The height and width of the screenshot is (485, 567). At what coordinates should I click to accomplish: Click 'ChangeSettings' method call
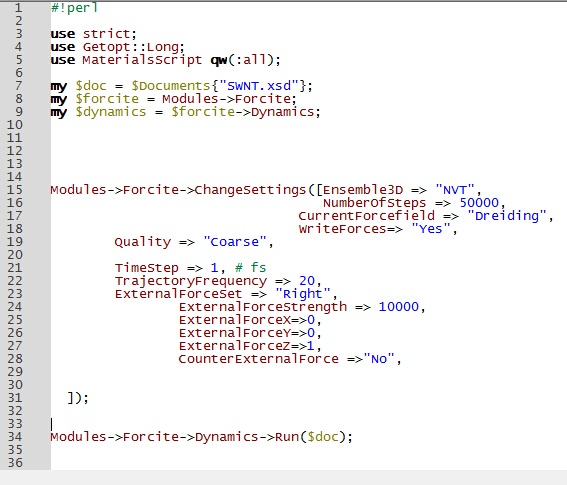pos(251,190)
